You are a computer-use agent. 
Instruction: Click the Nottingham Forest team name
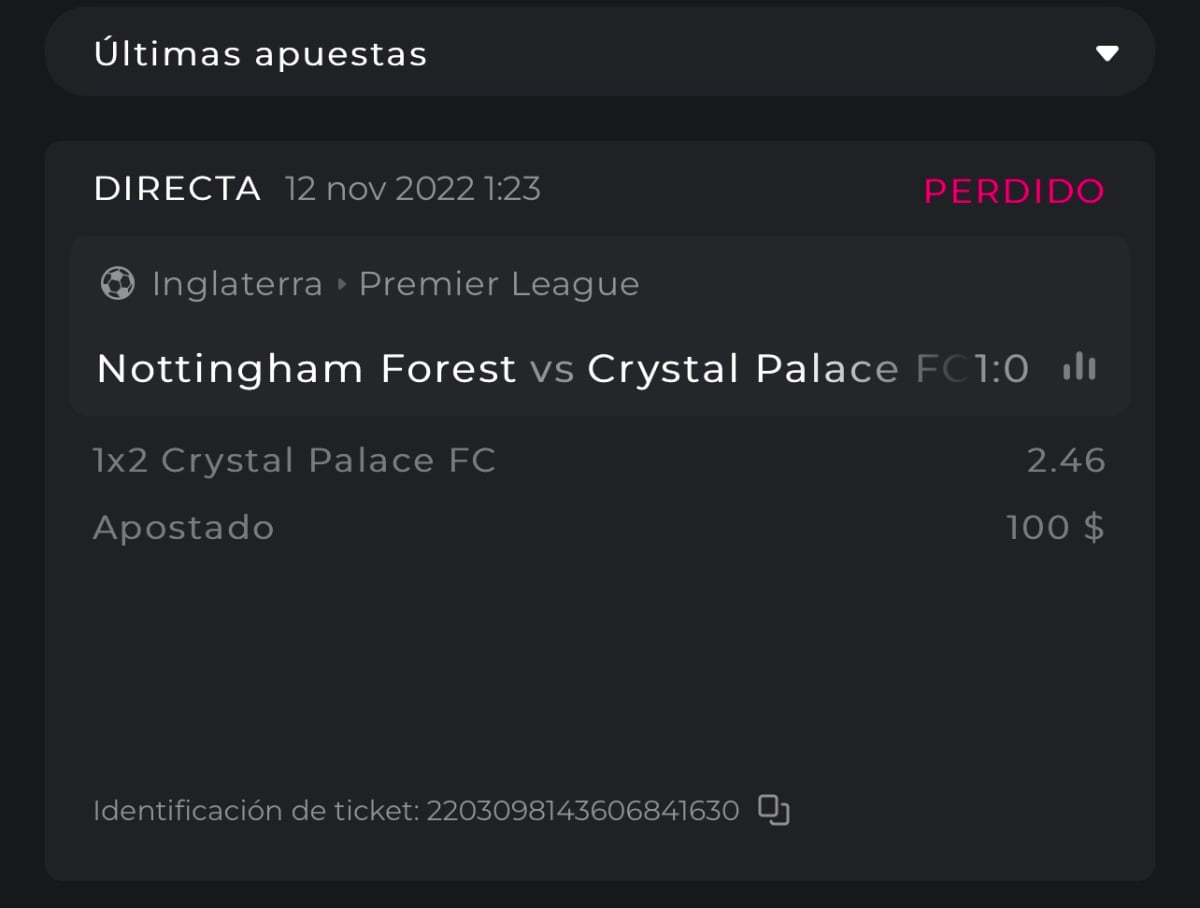coord(306,369)
